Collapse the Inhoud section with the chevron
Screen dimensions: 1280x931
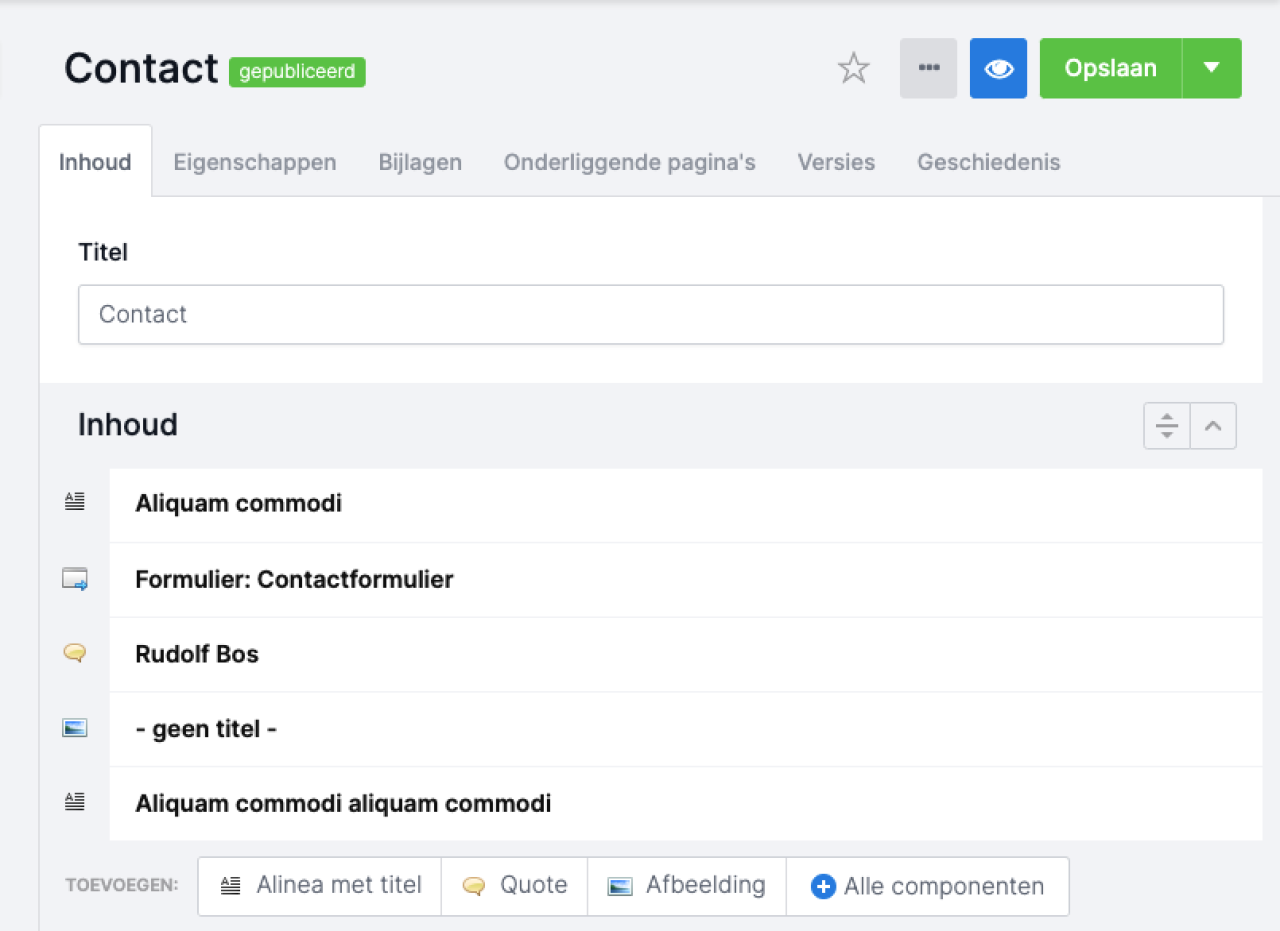[x=1213, y=425]
